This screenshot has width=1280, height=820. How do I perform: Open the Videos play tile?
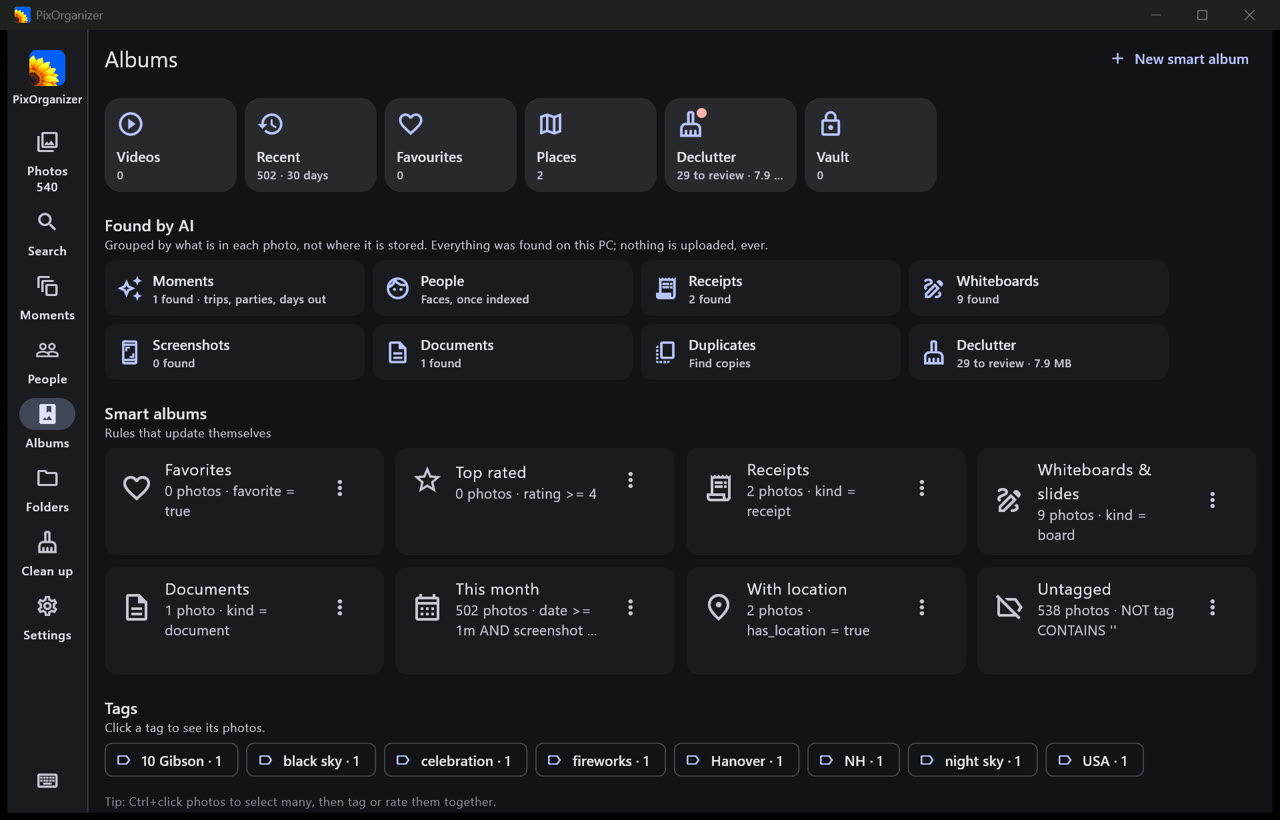point(170,145)
